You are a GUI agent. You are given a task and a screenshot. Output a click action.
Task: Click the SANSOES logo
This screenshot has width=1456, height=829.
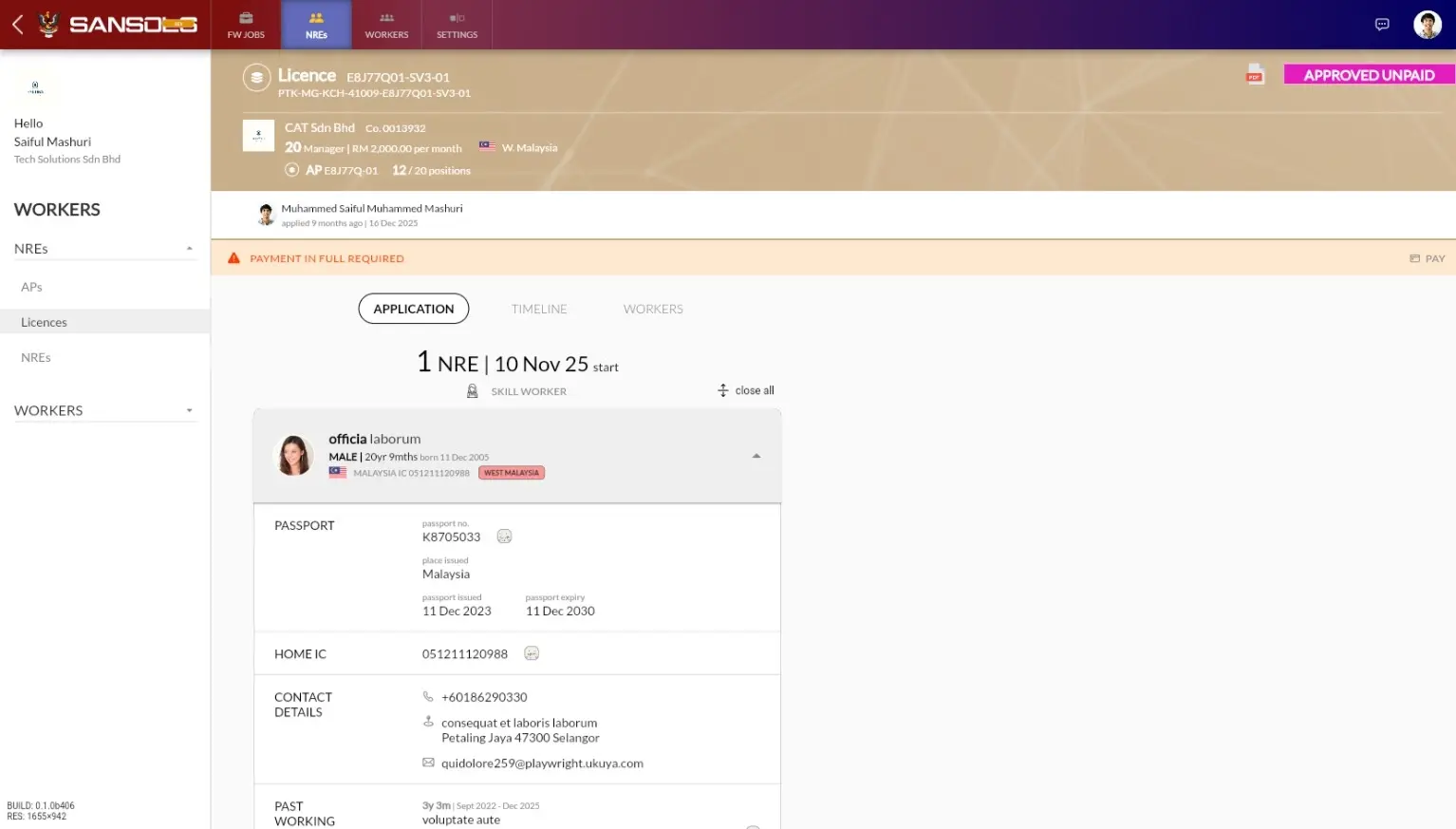(118, 24)
